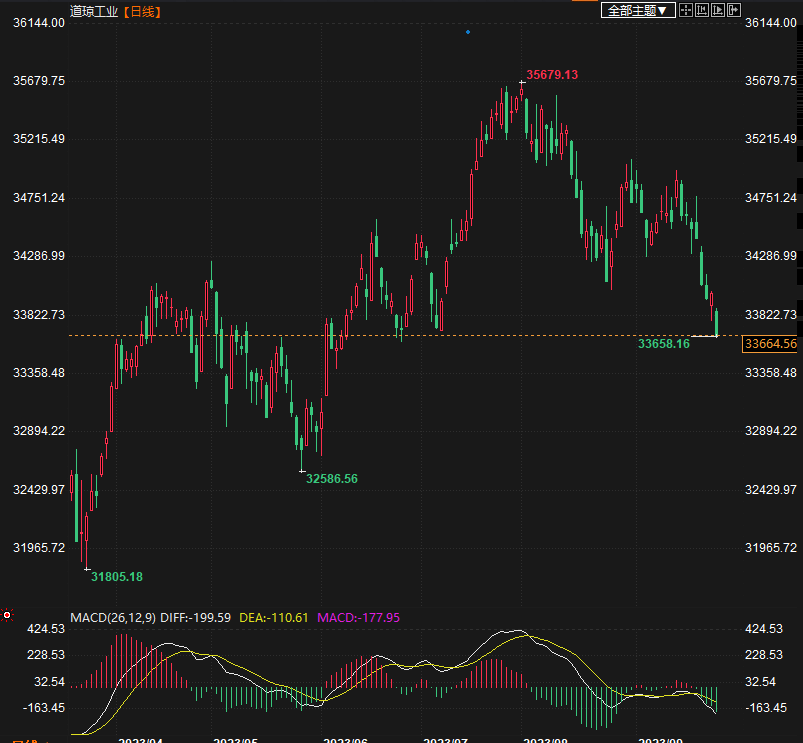The height and width of the screenshot is (743, 803).
Task: Click the yellow DEA value label
Action: click(275, 617)
